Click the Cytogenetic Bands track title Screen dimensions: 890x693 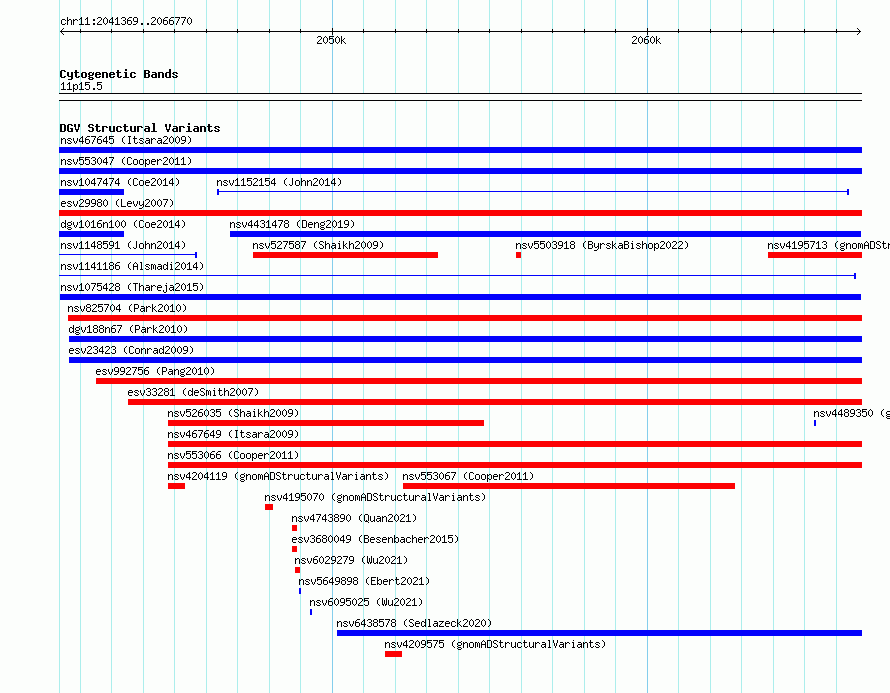(119, 74)
